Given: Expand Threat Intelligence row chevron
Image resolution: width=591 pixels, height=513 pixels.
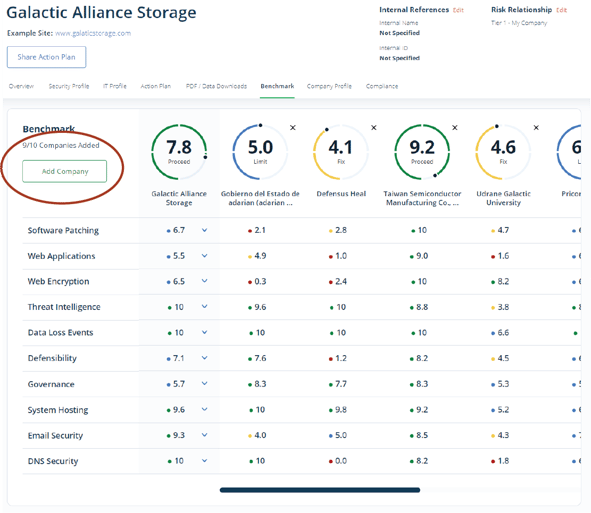Looking at the screenshot, I should pyautogui.click(x=204, y=306).
